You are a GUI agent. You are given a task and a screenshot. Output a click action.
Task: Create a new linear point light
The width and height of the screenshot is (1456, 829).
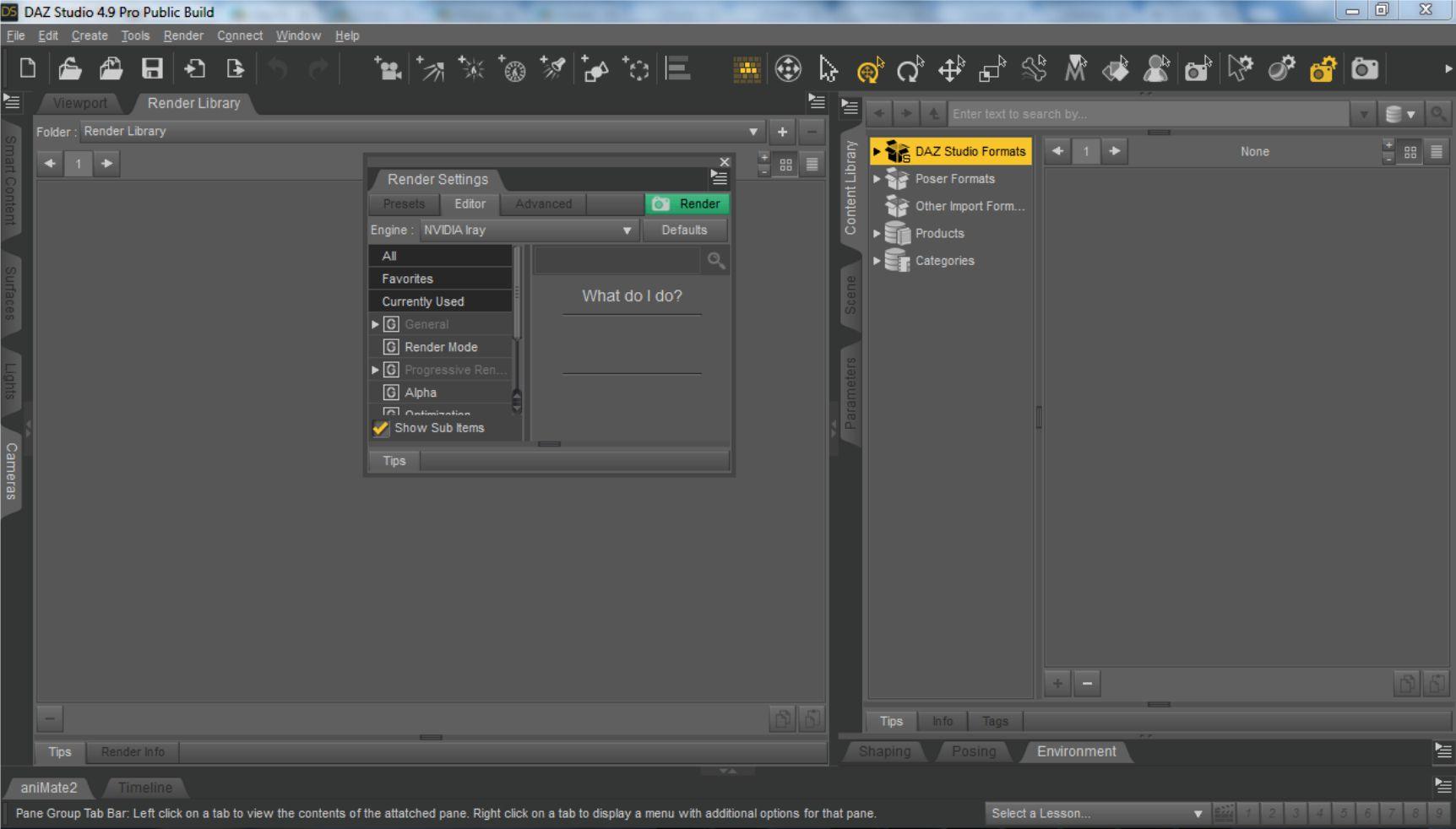click(x=513, y=68)
